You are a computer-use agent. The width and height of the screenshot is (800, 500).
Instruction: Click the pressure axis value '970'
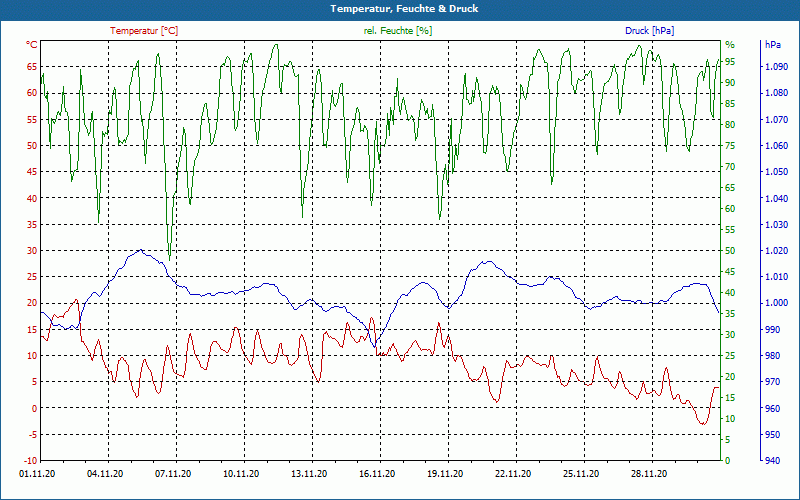772,382
